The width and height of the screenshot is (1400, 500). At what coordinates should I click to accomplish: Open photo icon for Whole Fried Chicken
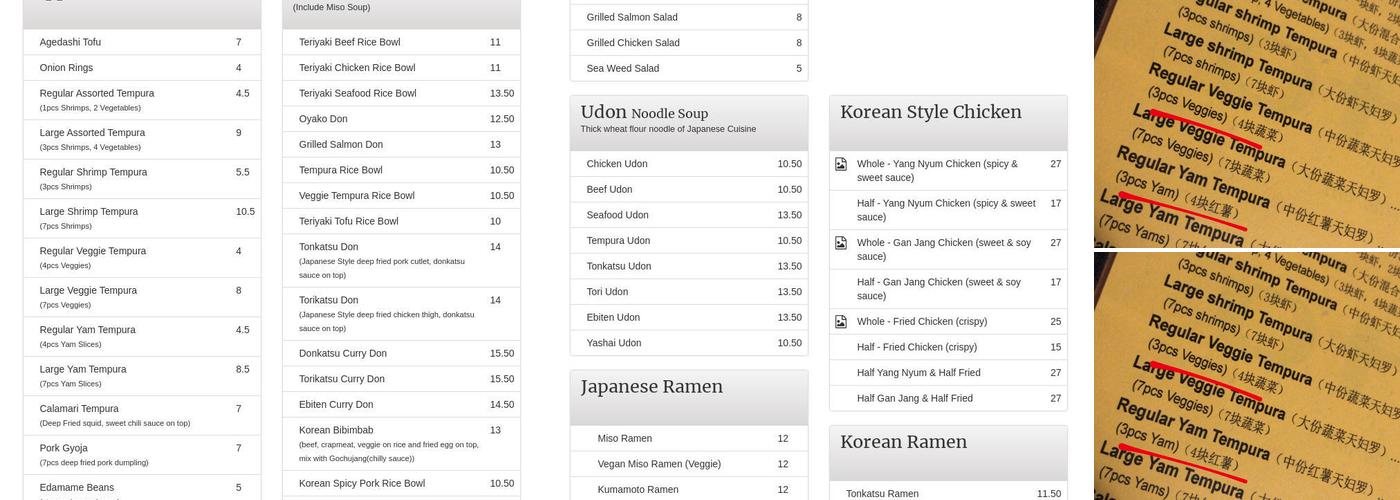click(x=841, y=322)
